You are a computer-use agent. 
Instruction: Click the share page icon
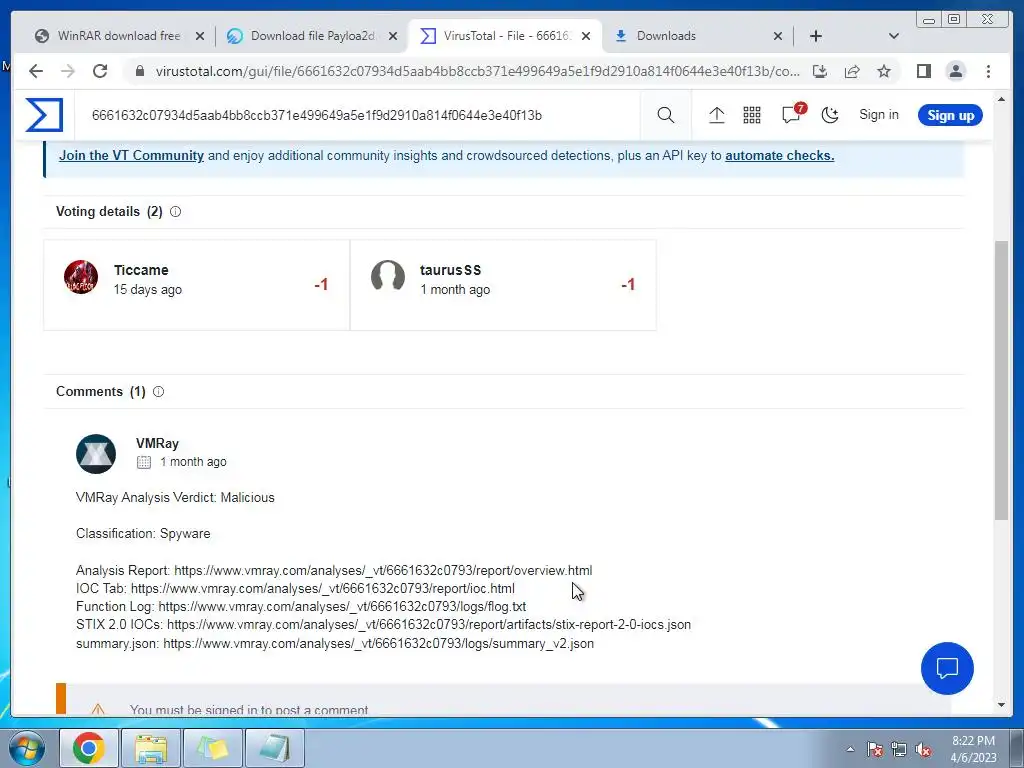pyautogui.click(x=852, y=71)
